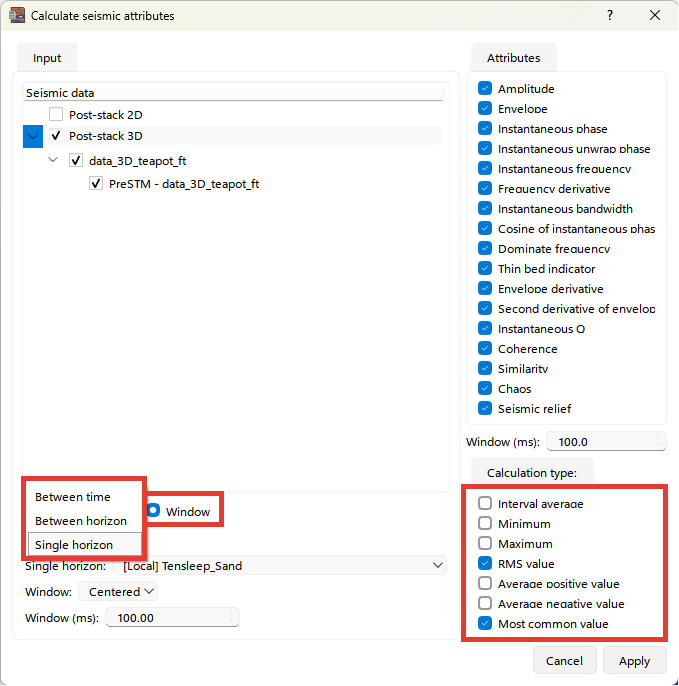
Task: Uncheck PreSTM - data_3D_teapot_ft checkbox
Action: pyautogui.click(x=96, y=183)
